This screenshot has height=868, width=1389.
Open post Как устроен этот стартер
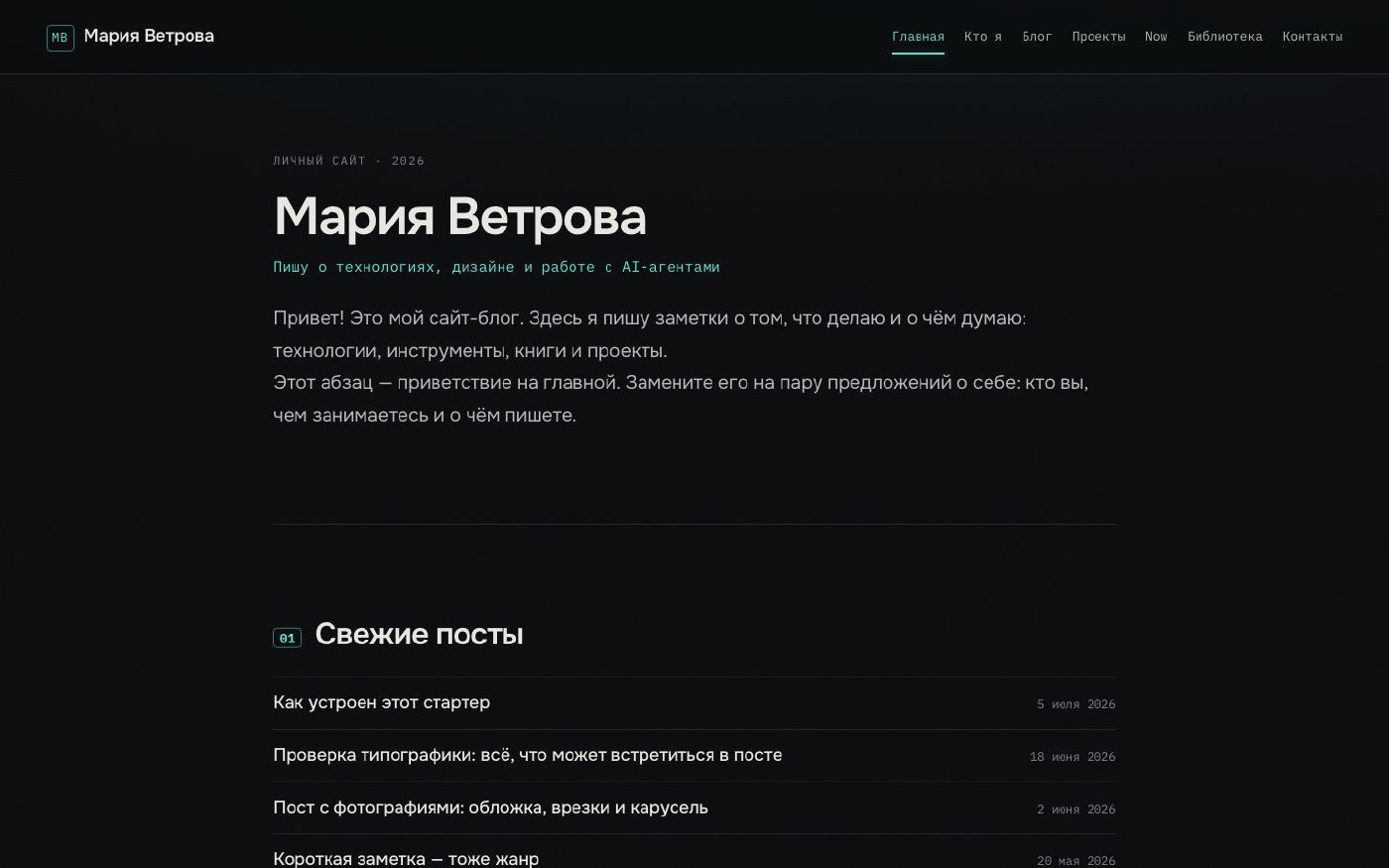pos(382,702)
